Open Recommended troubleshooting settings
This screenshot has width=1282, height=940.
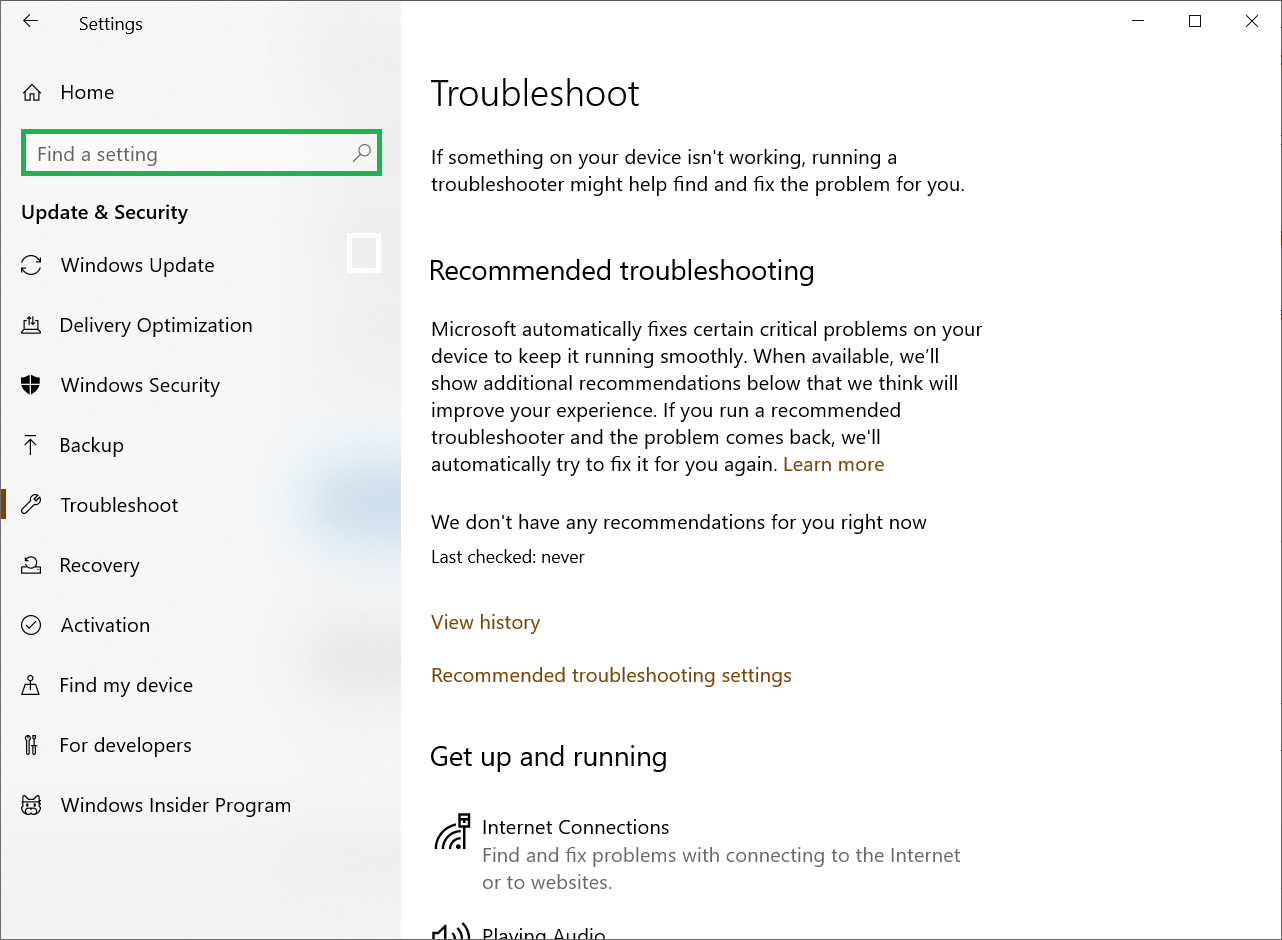pos(611,675)
